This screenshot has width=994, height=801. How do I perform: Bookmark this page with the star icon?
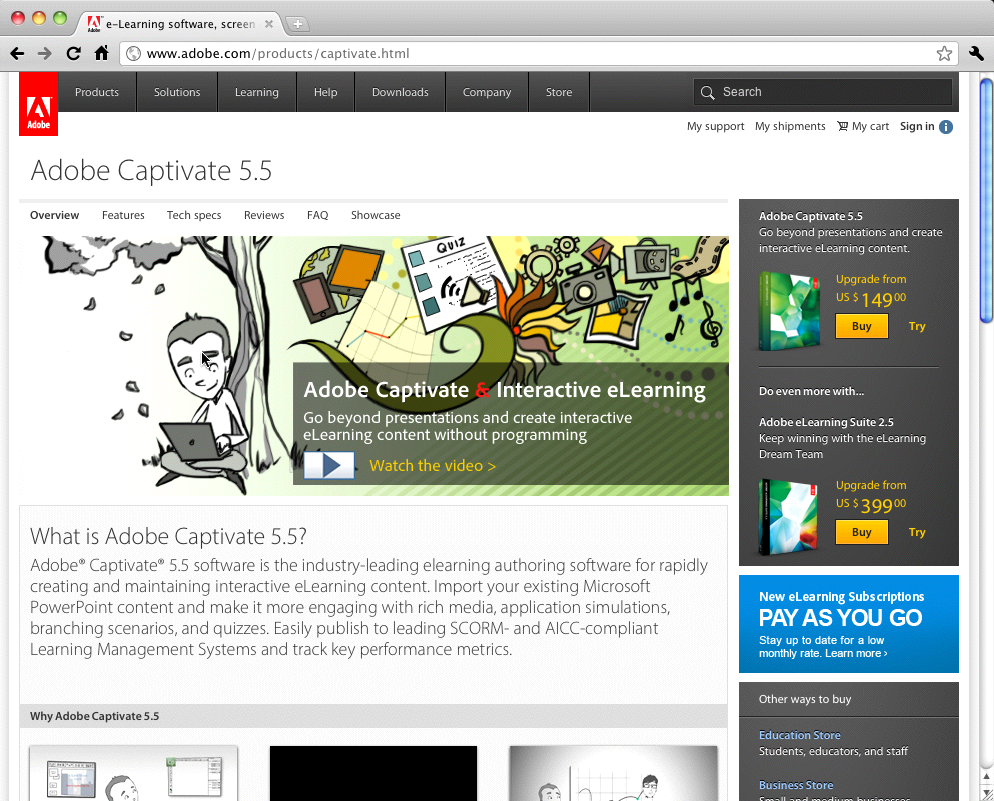[943, 54]
